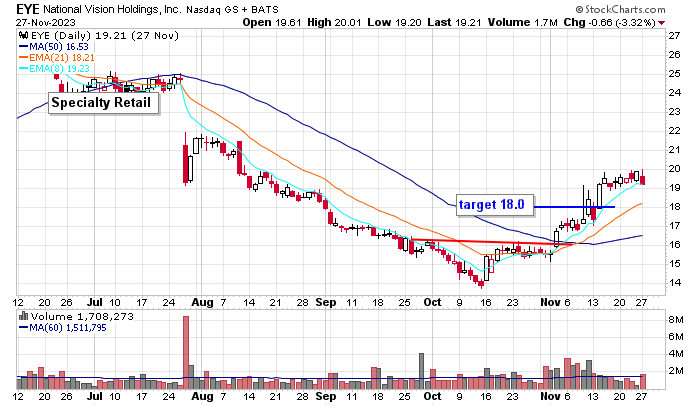The height and width of the screenshot is (405, 700).
Task: Click the Aug label under the price chart
Action: click(202, 302)
